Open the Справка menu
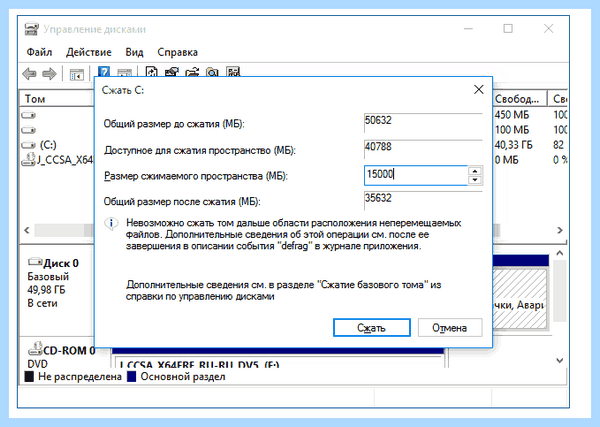The width and height of the screenshot is (600, 427). (x=178, y=52)
